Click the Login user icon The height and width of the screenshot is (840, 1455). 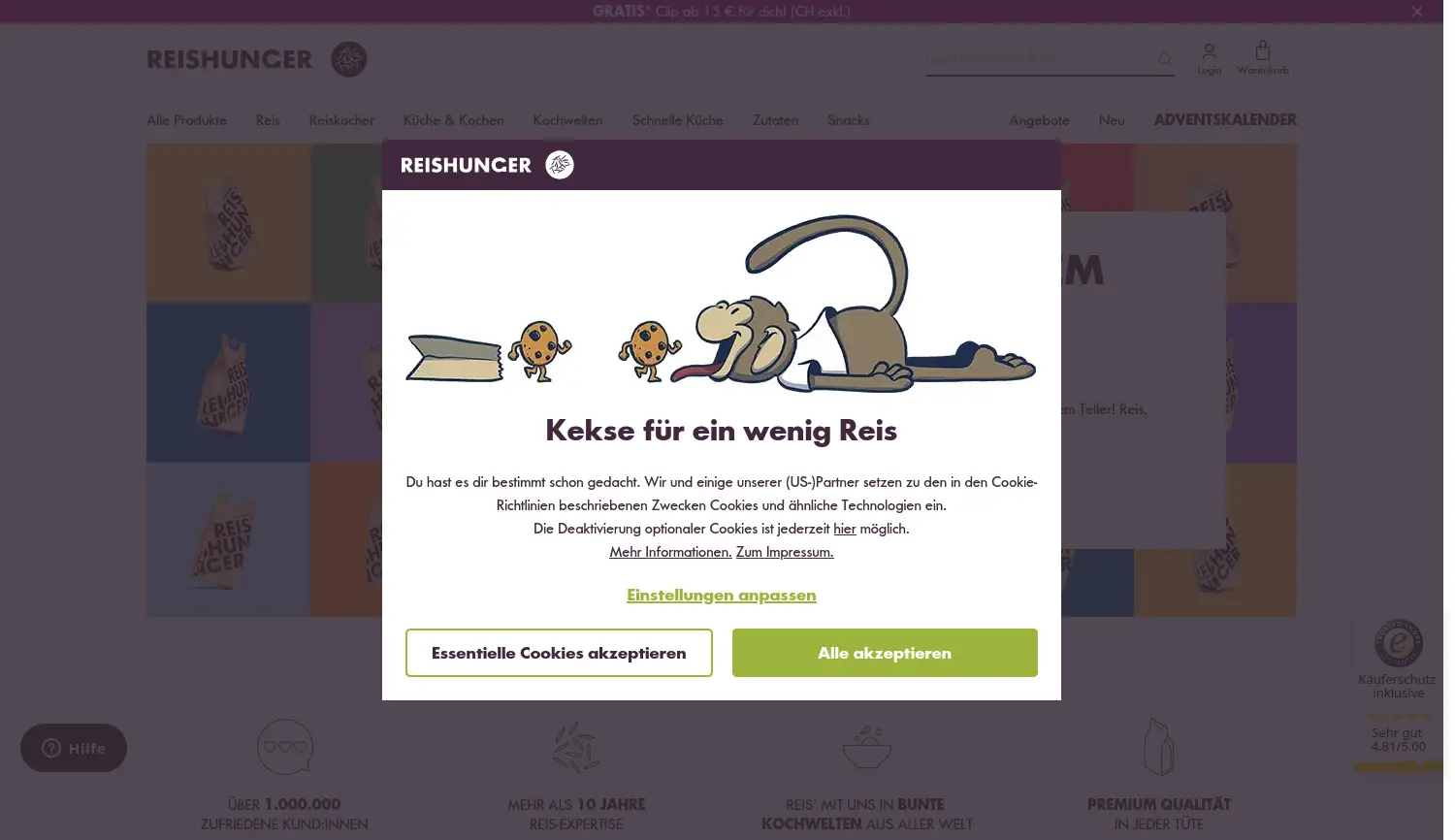[x=1209, y=51]
